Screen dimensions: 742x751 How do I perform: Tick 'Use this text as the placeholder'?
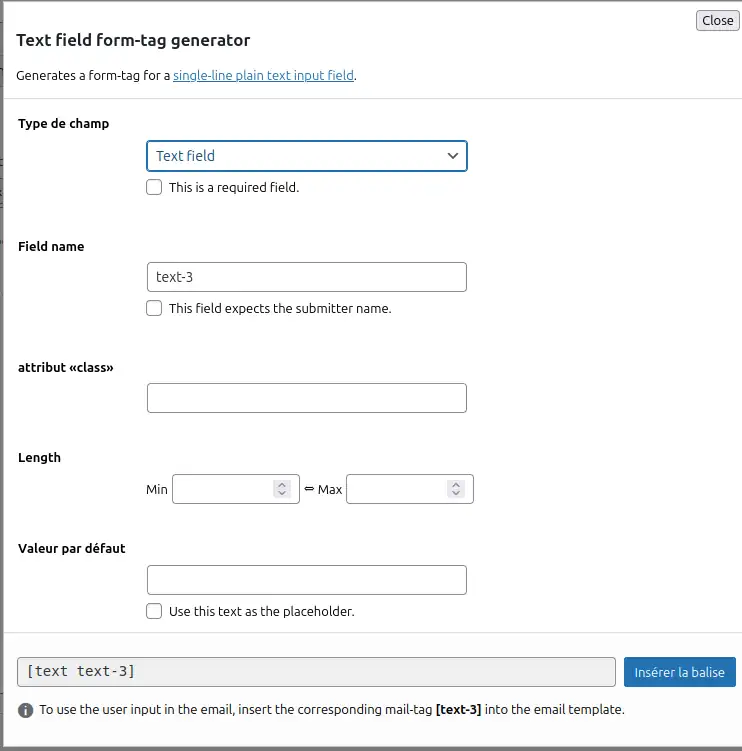pyautogui.click(x=154, y=611)
